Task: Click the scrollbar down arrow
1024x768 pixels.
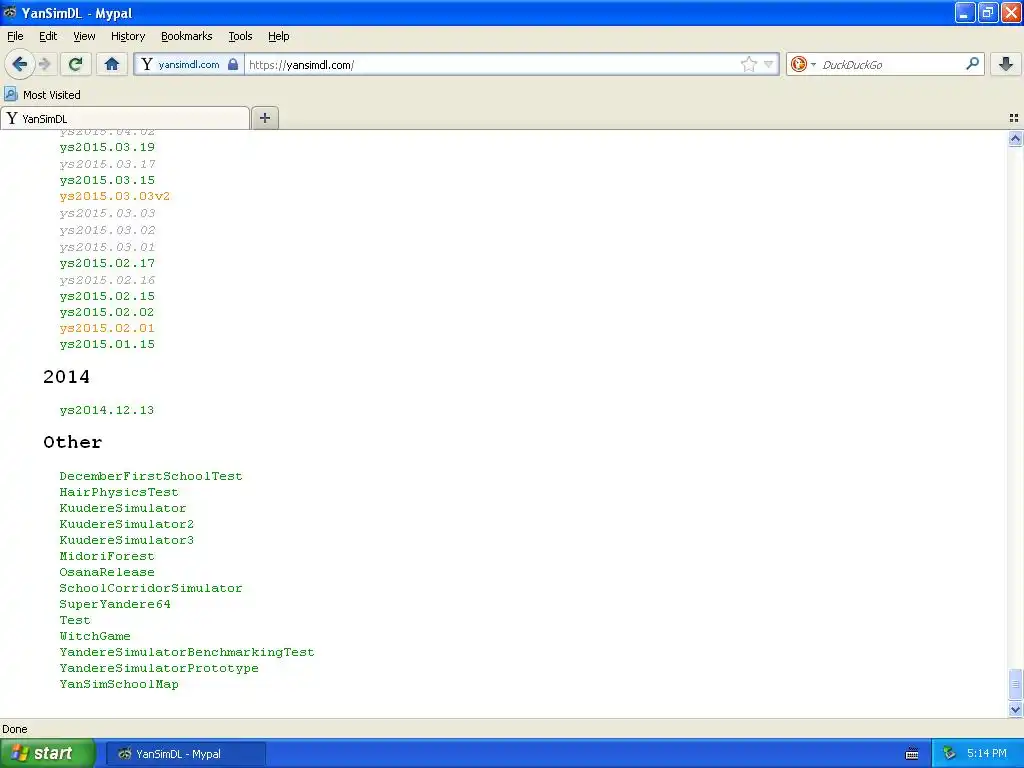Action: coord(1015,709)
